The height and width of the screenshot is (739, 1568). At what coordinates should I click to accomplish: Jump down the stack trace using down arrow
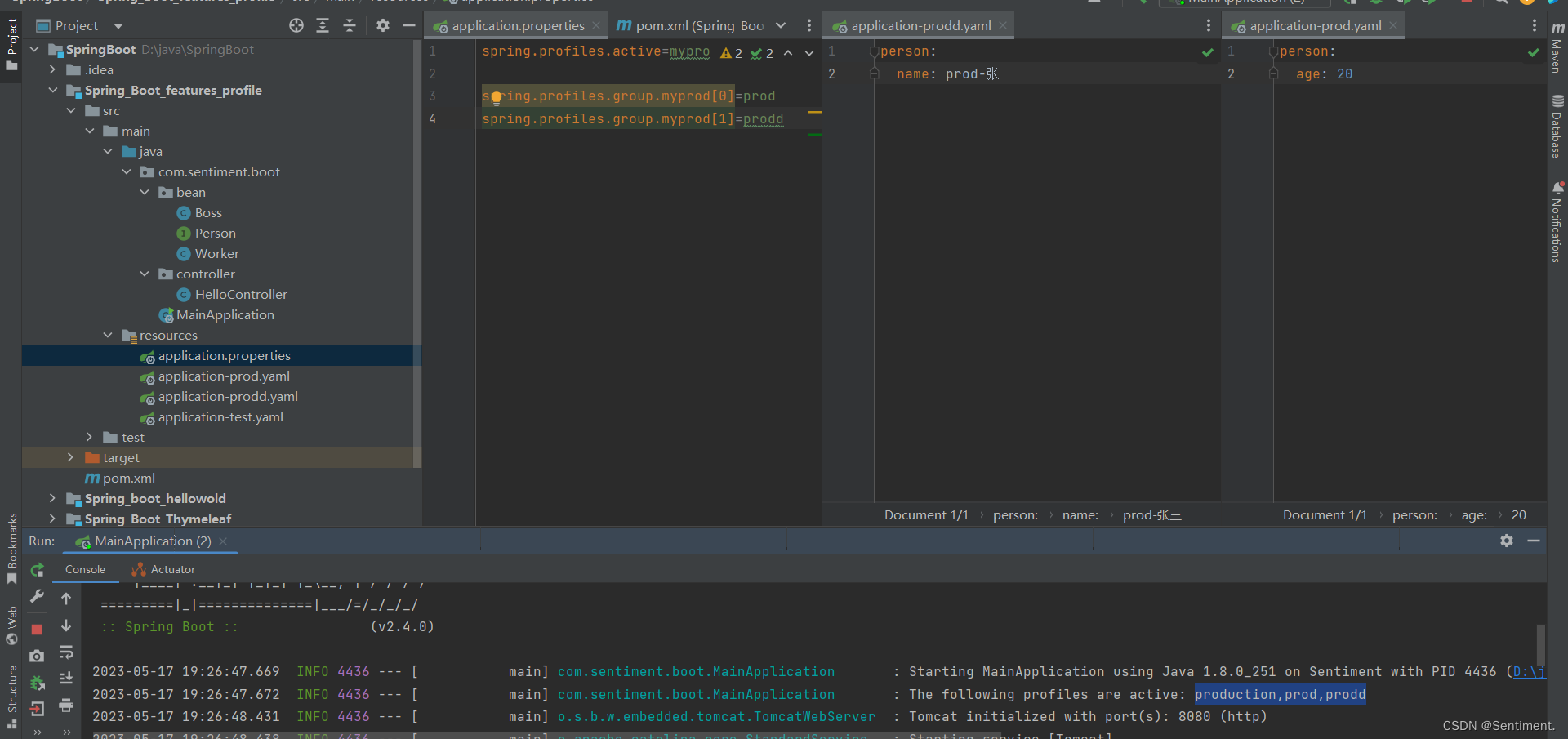coord(66,625)
